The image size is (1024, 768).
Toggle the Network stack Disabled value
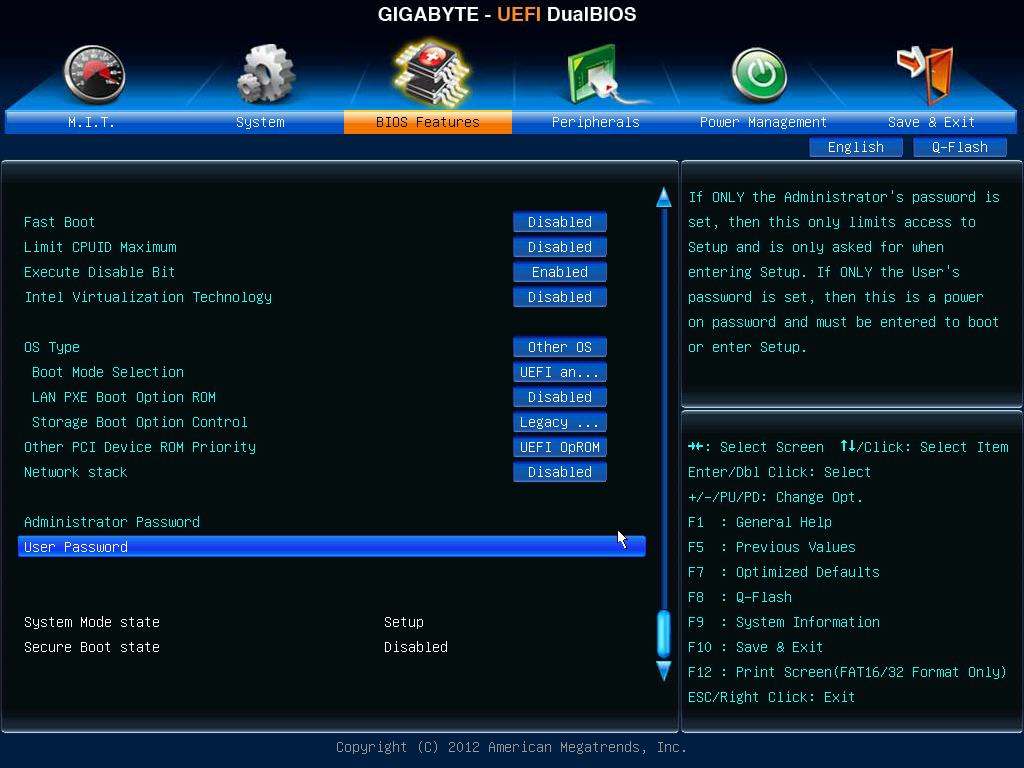(560, 472)
